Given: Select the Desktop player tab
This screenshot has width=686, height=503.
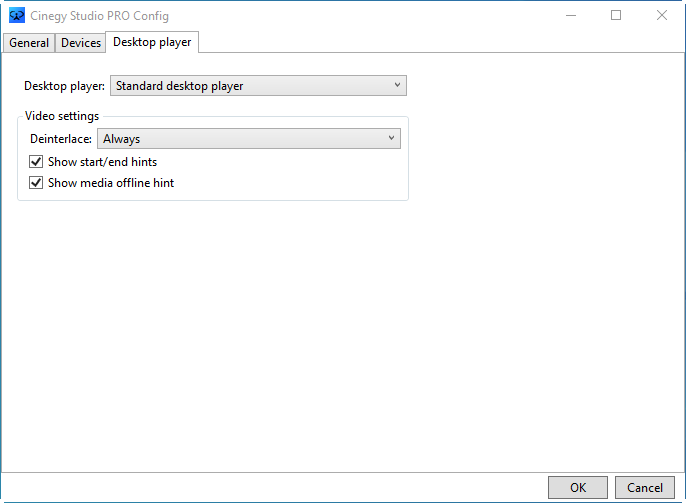Looking at the screenshot, I should click(x=152, y=42).
